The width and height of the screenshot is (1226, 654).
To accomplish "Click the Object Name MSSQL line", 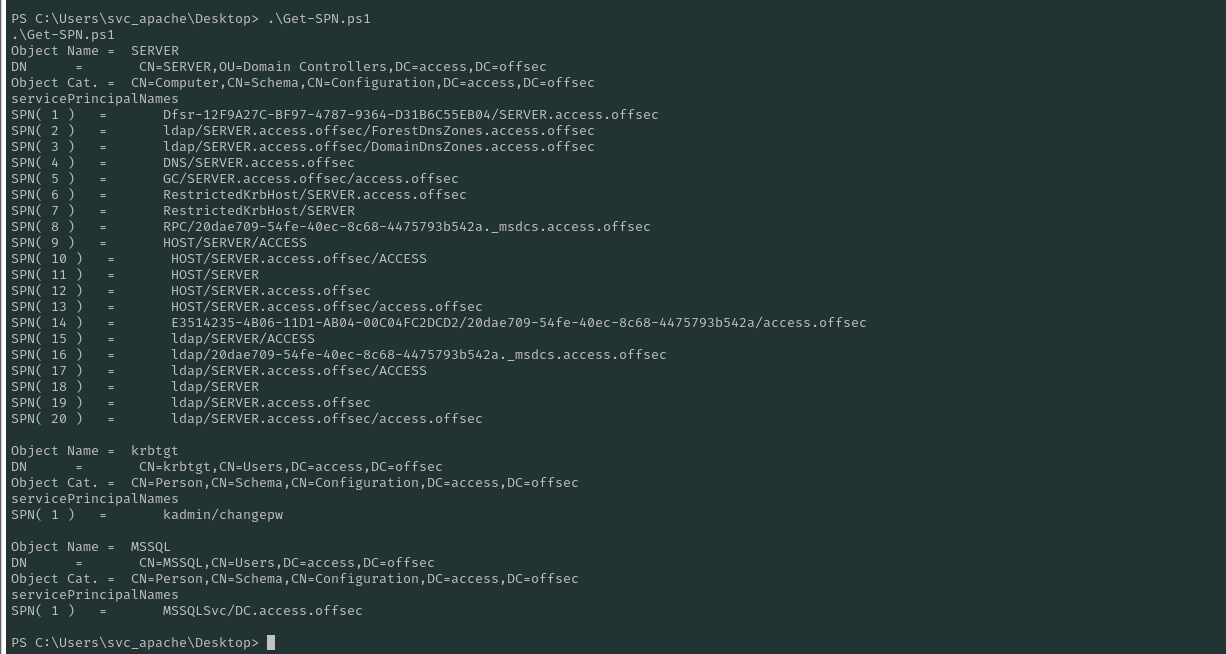I will click(x=91, y=547).
